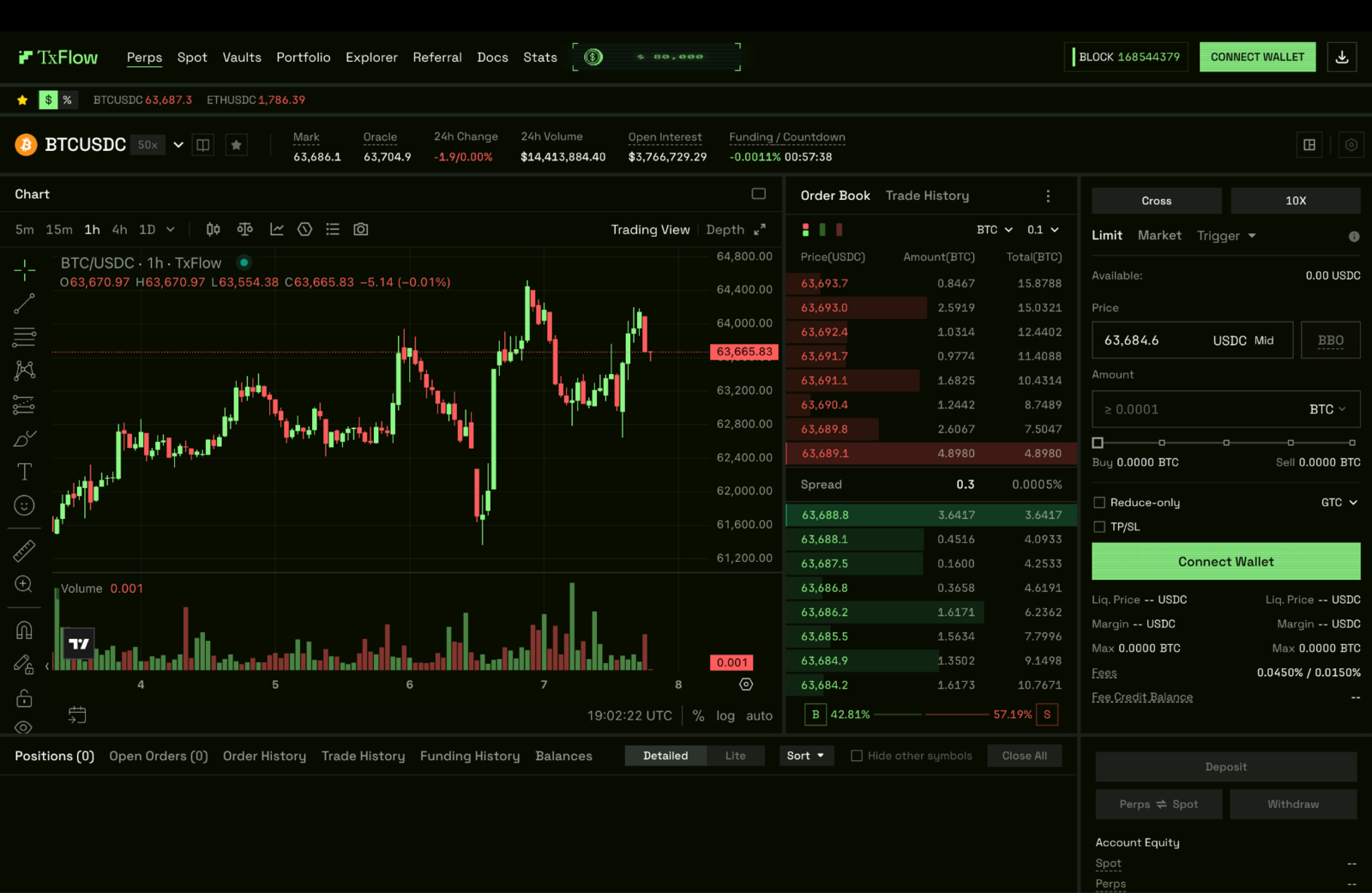Open go to date calendar icon
The width and height of the screenshot is (1372, 893).
pos(77,715)
